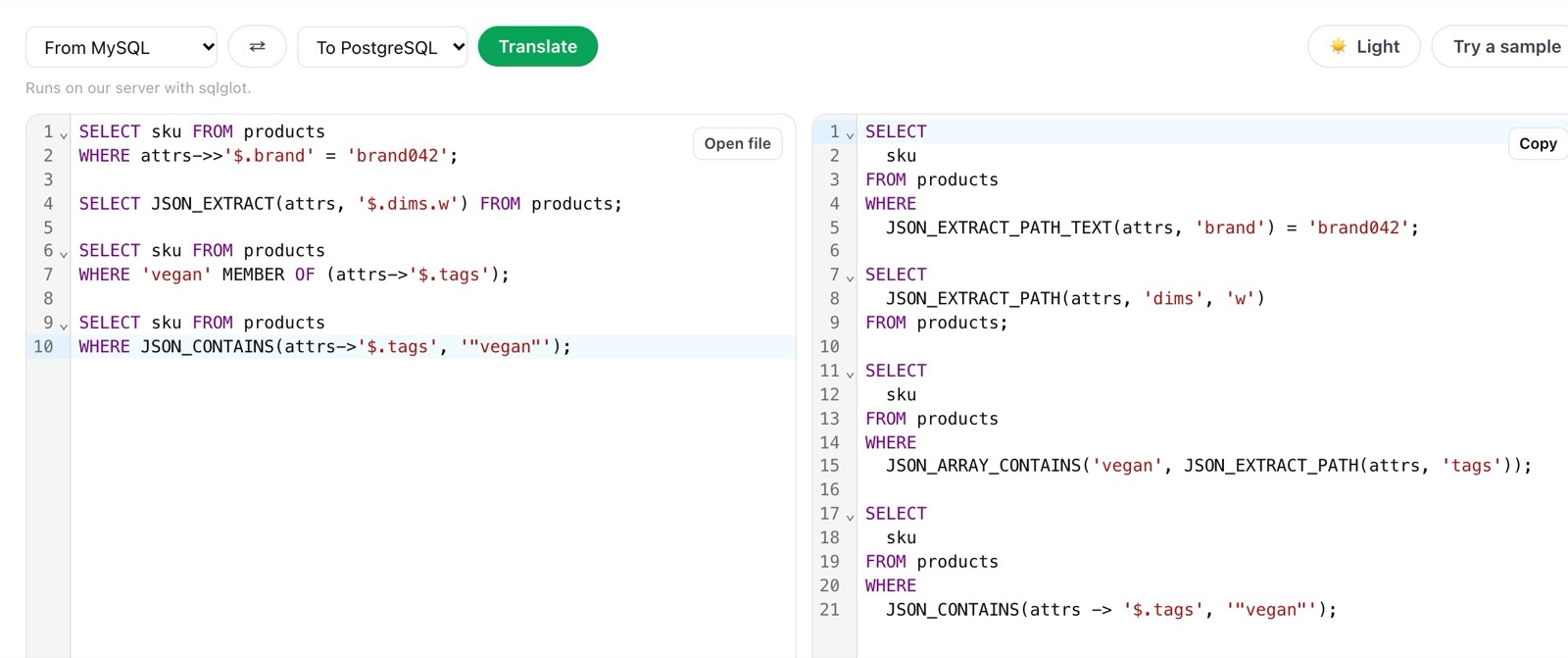Click output gutter line number 21
The width and height of the screenshot is (1568, 658).
click(x=829, y=609)
